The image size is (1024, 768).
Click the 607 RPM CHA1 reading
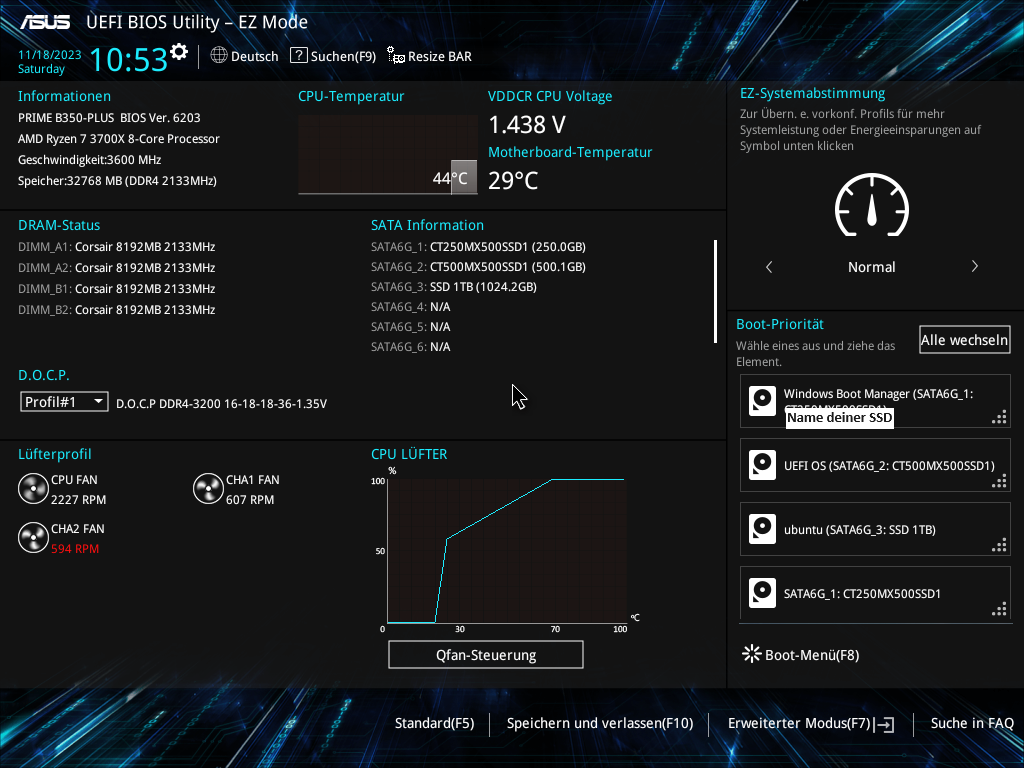pyautogui.click(x=250, y=500)
